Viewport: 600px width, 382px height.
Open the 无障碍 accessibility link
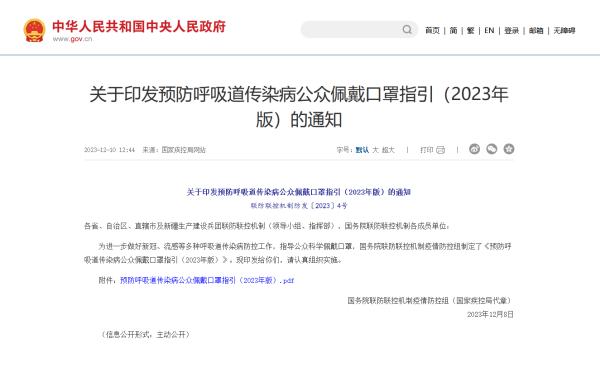[564, 31]
